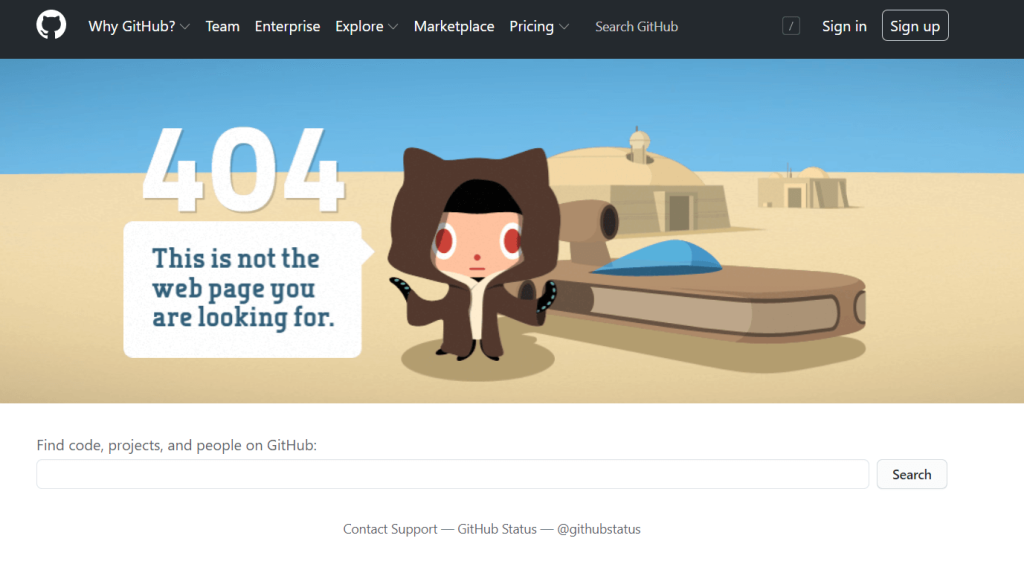Open the @githubstatus footer link
The width and height of the screenshot is (1024, 579).
(598, 529)
